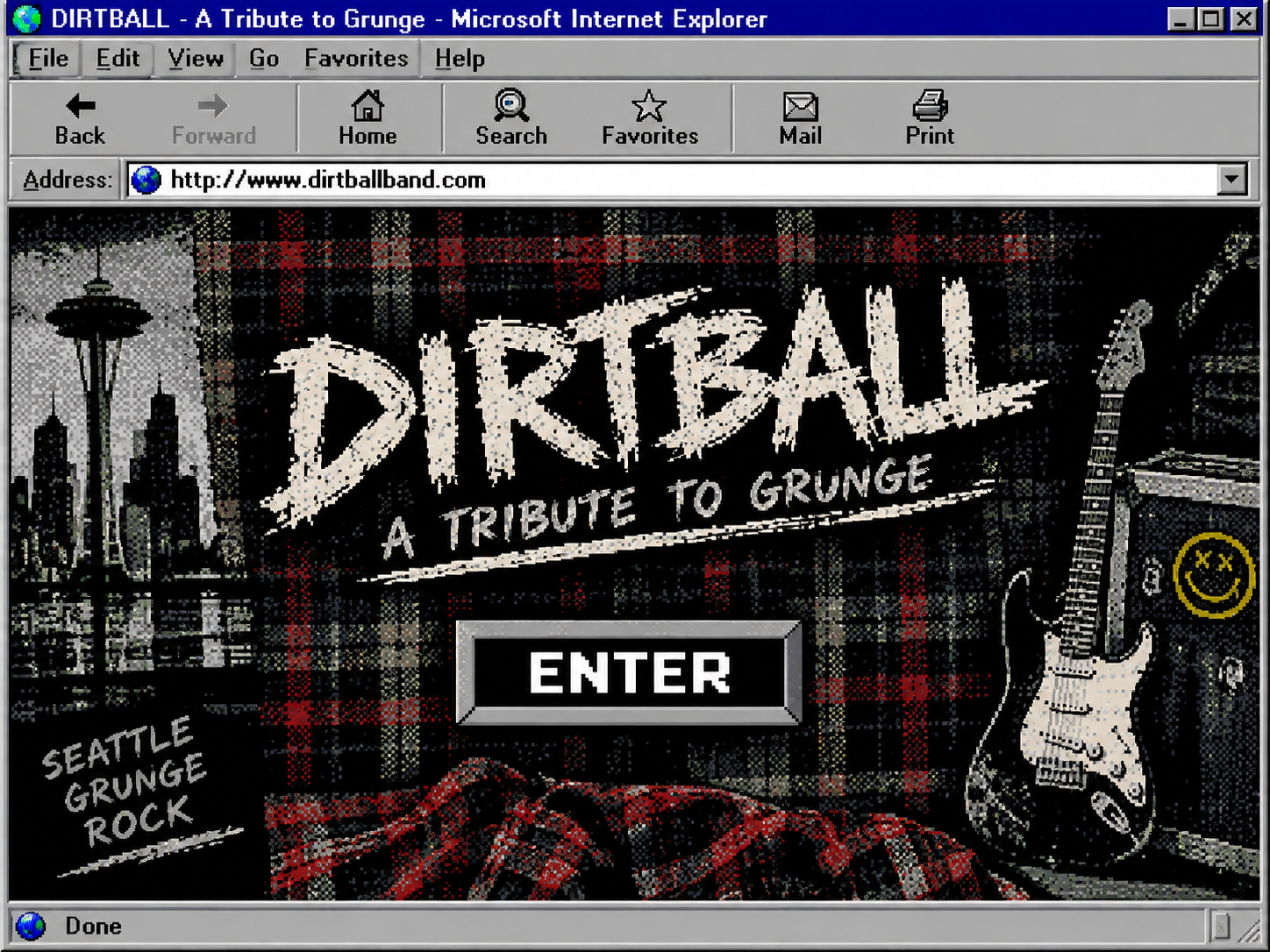Go back with the Back arrow
Viewport: 1270px width, 952px height.
80,119
